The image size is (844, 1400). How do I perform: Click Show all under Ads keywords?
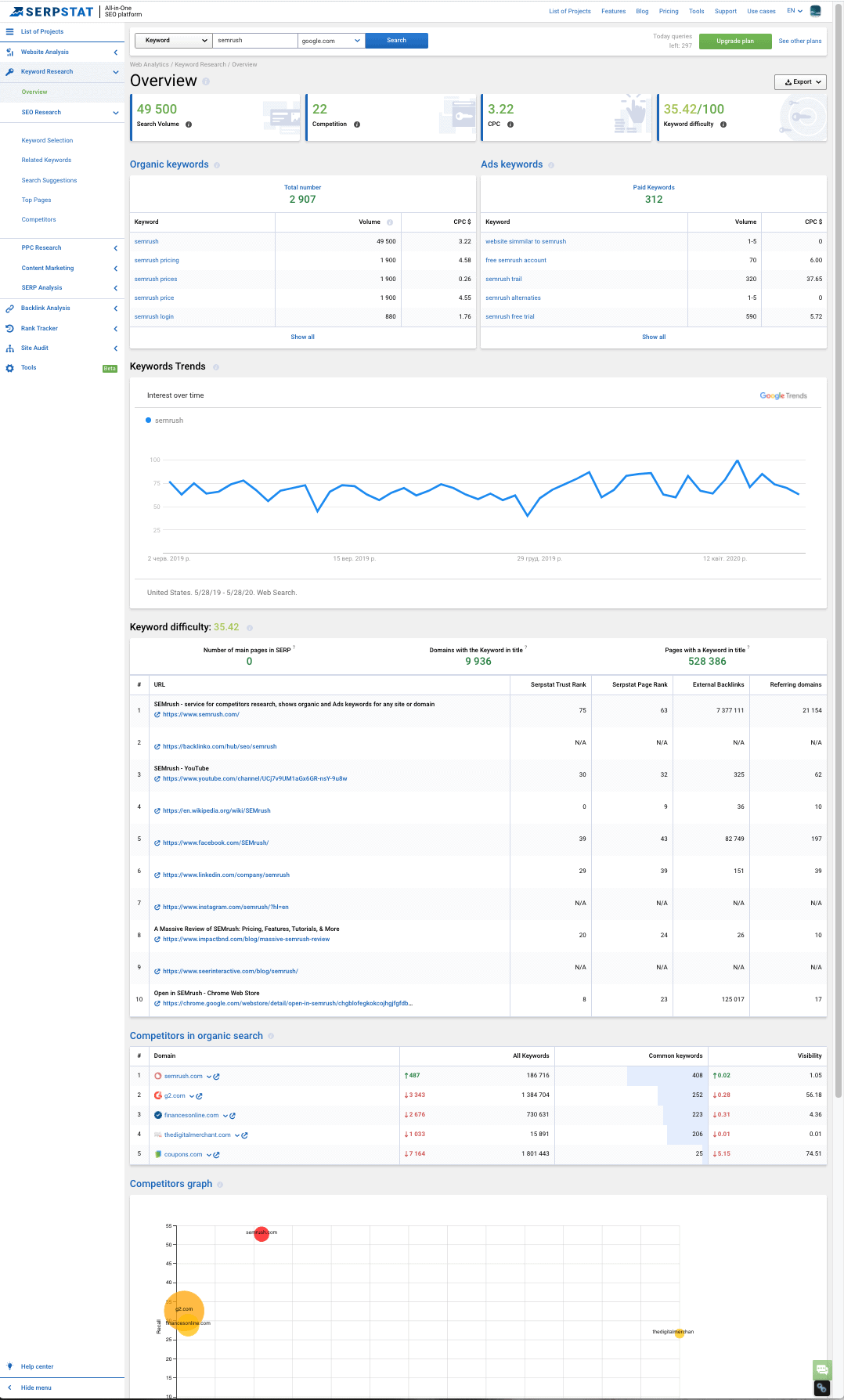[x=654, y=337]
